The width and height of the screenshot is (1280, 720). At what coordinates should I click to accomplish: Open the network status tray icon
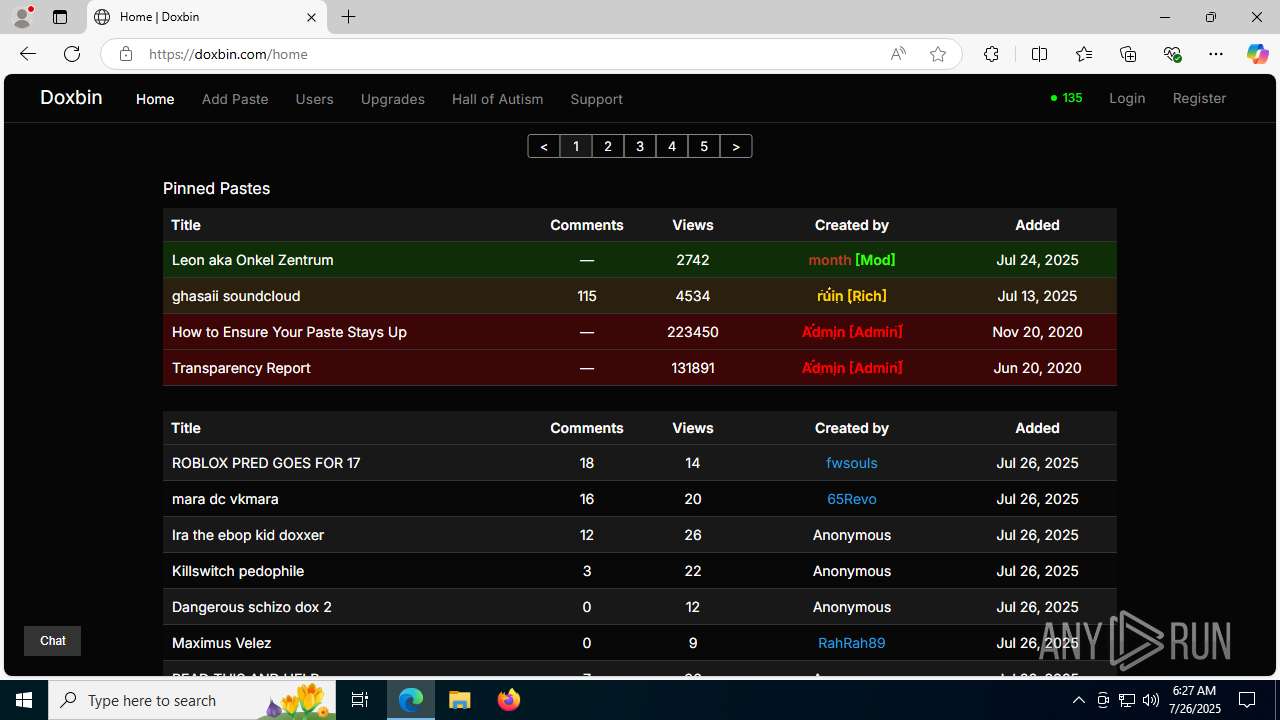(x=1126, y=700)
